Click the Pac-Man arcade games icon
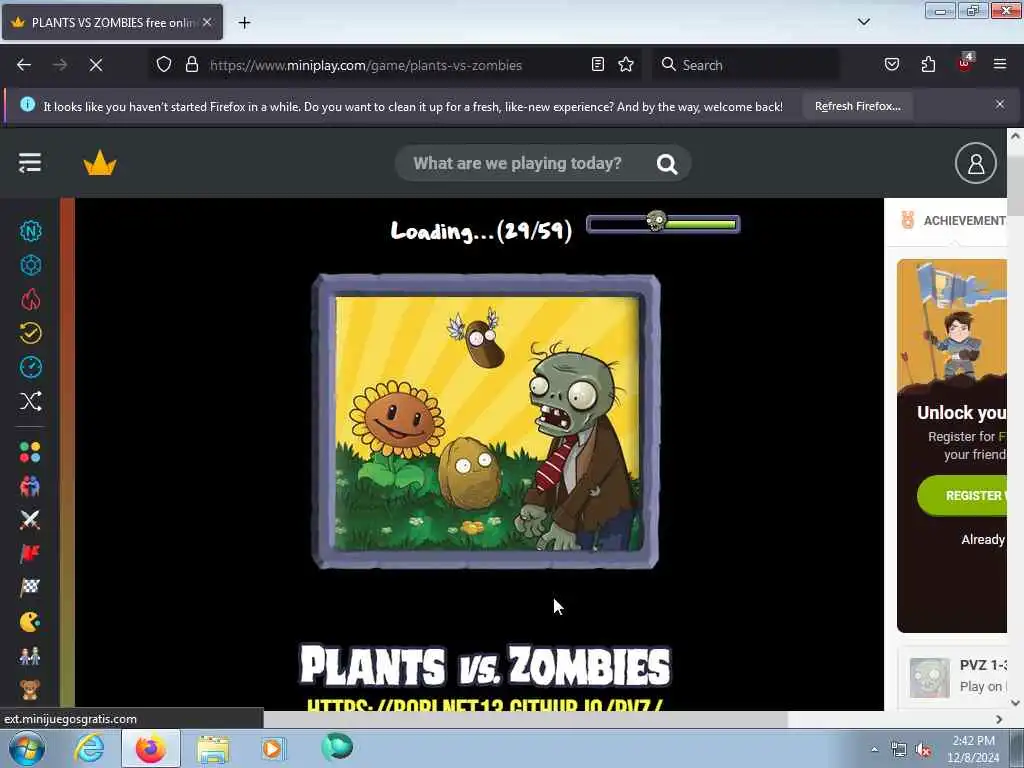 (x=30, y=622)
